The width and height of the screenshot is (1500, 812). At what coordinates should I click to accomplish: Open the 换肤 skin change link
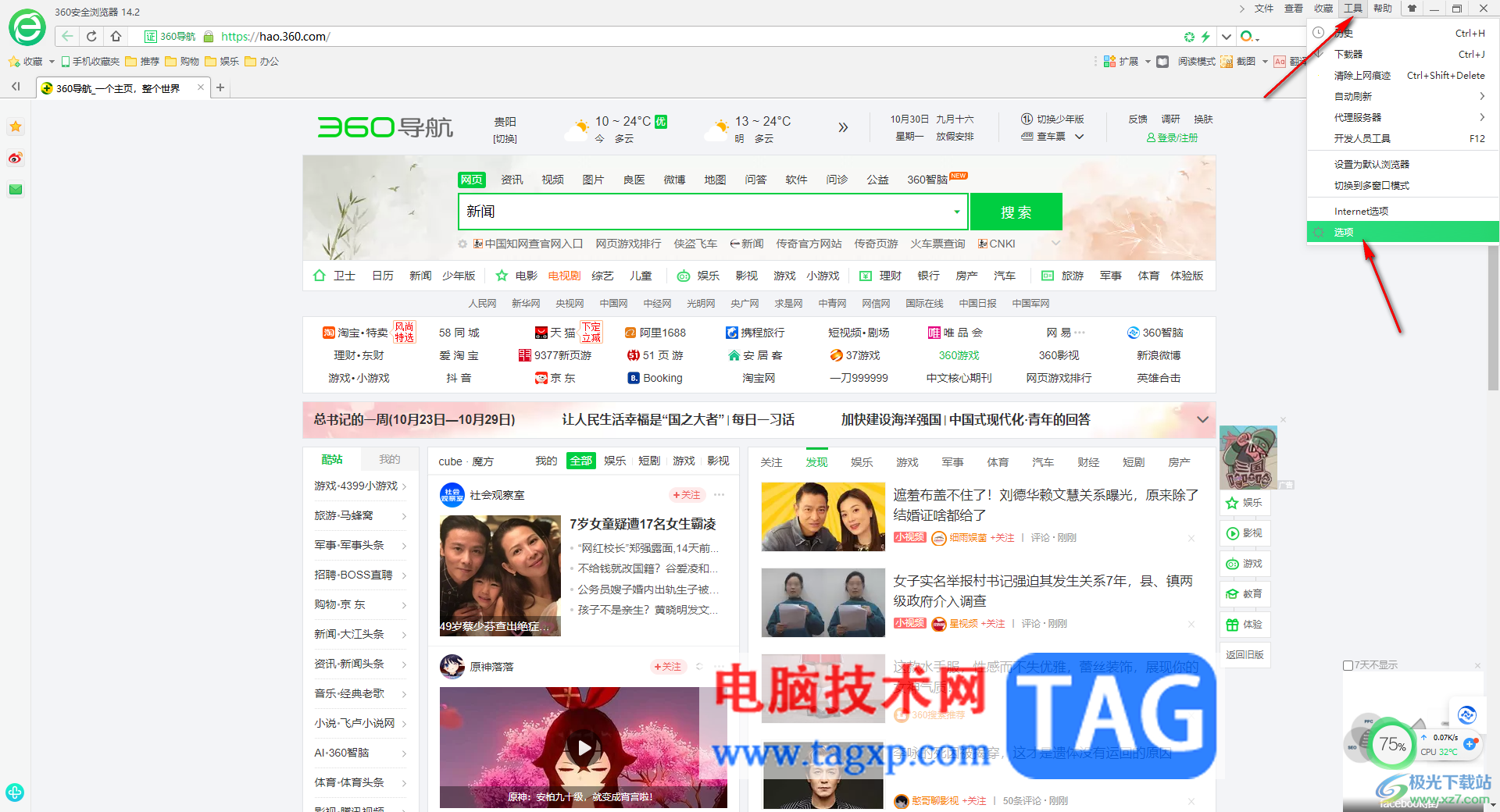tap(1203, 119)
